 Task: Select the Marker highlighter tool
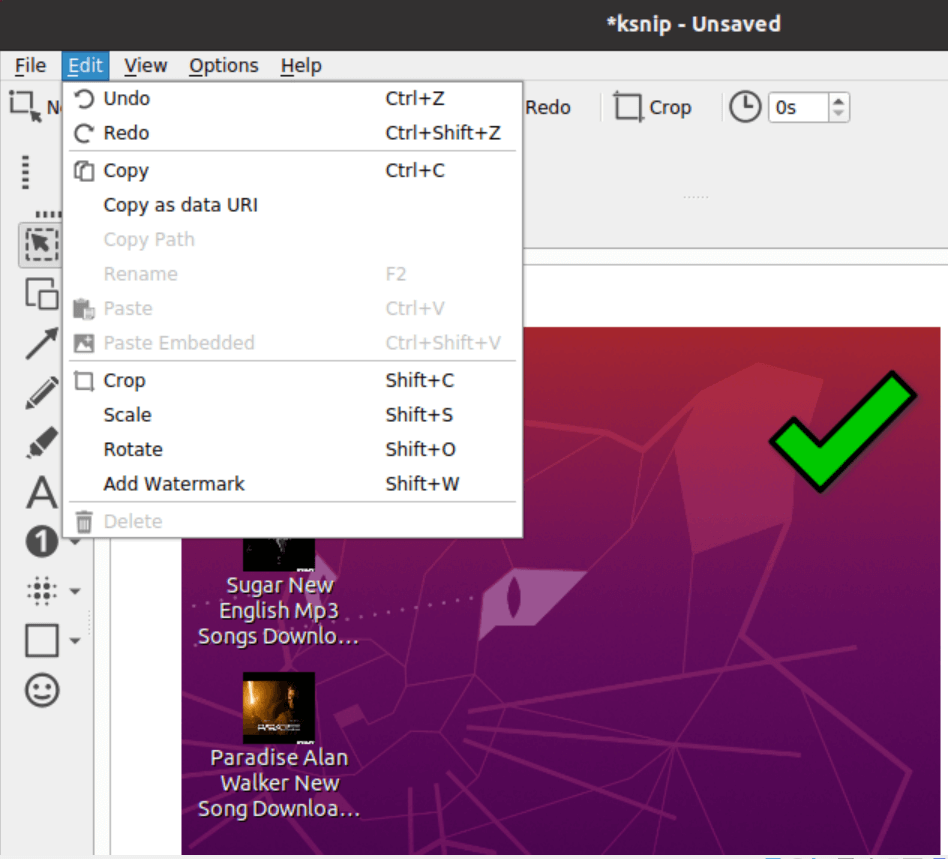pyautogui.click(x=41, y=442)
